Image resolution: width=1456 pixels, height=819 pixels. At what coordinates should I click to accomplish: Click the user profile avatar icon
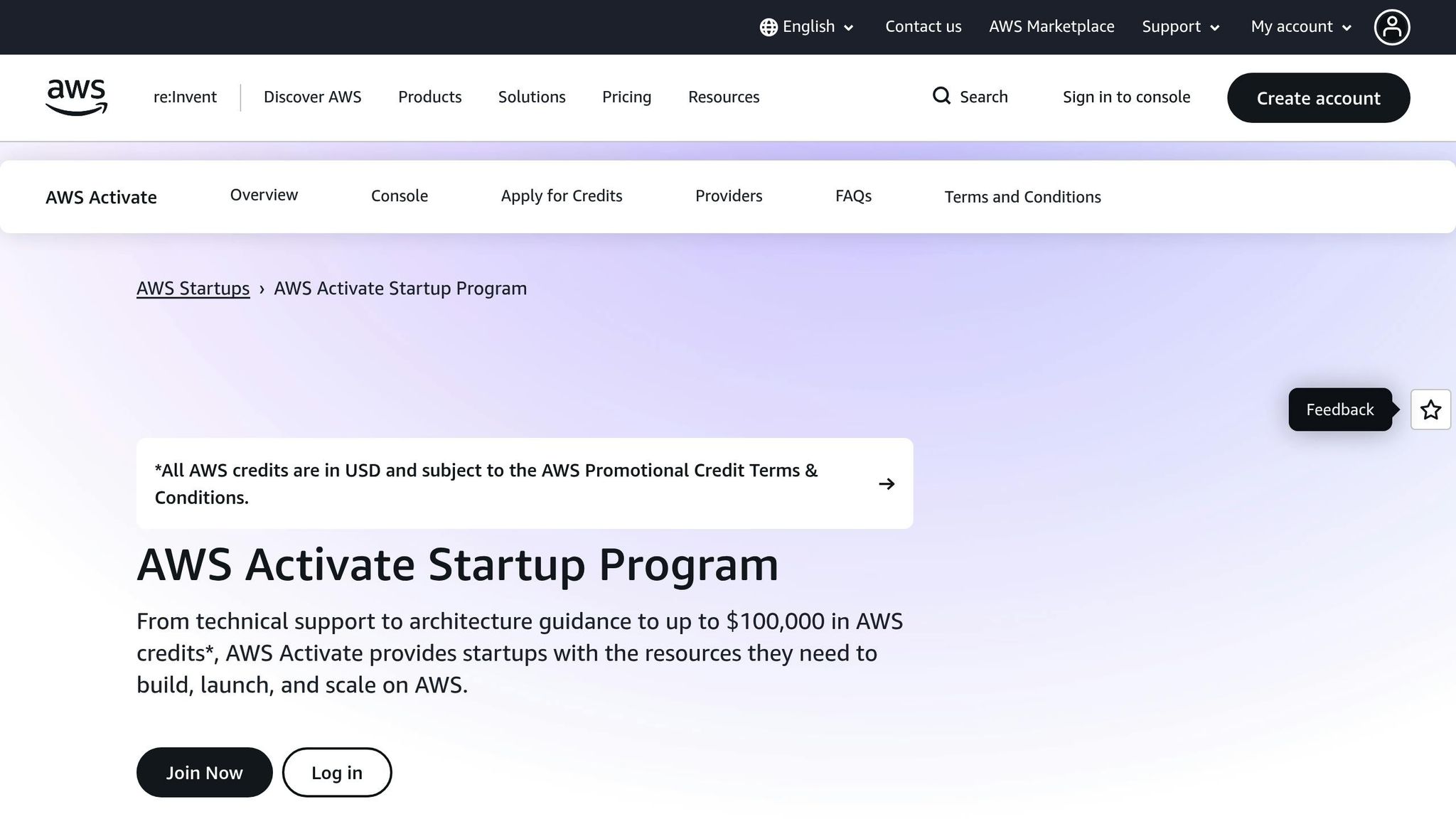[x=1391, y=27]
